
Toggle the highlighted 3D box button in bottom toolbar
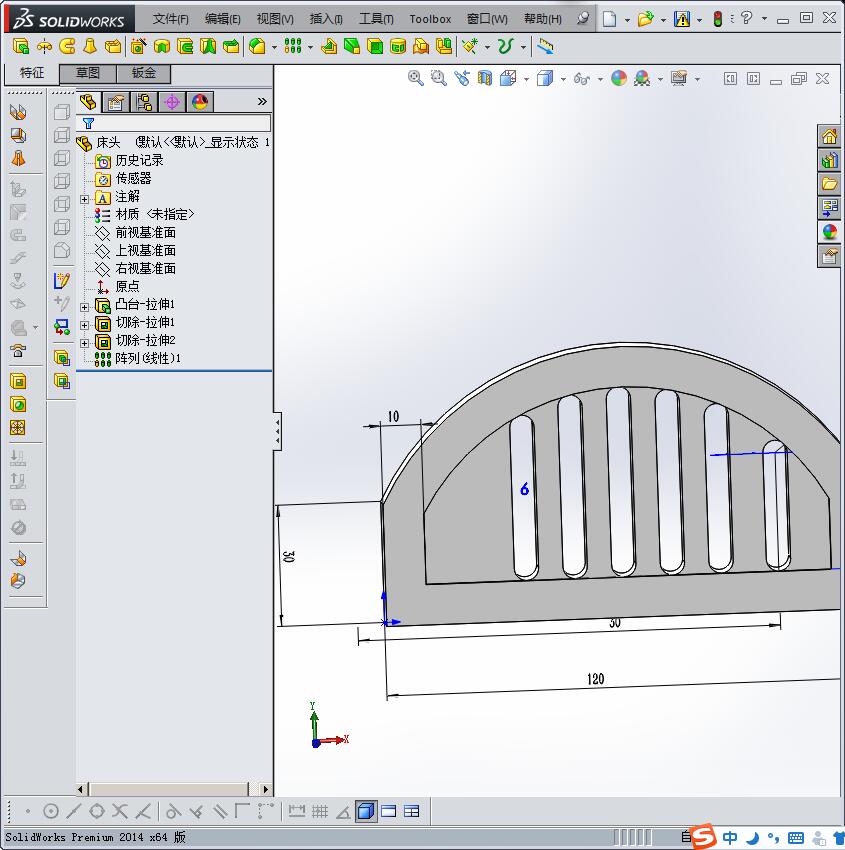[366, 811]
